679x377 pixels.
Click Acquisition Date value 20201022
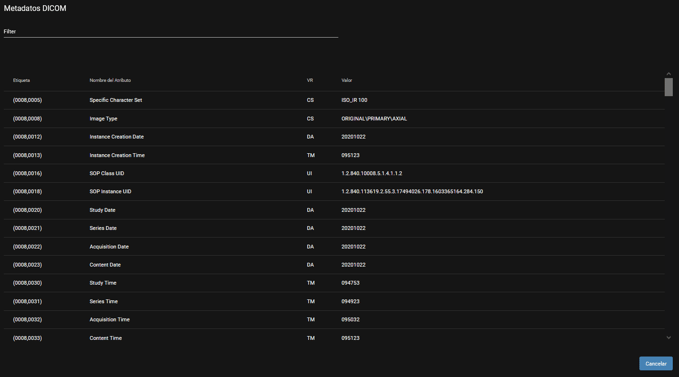[353, 247]
